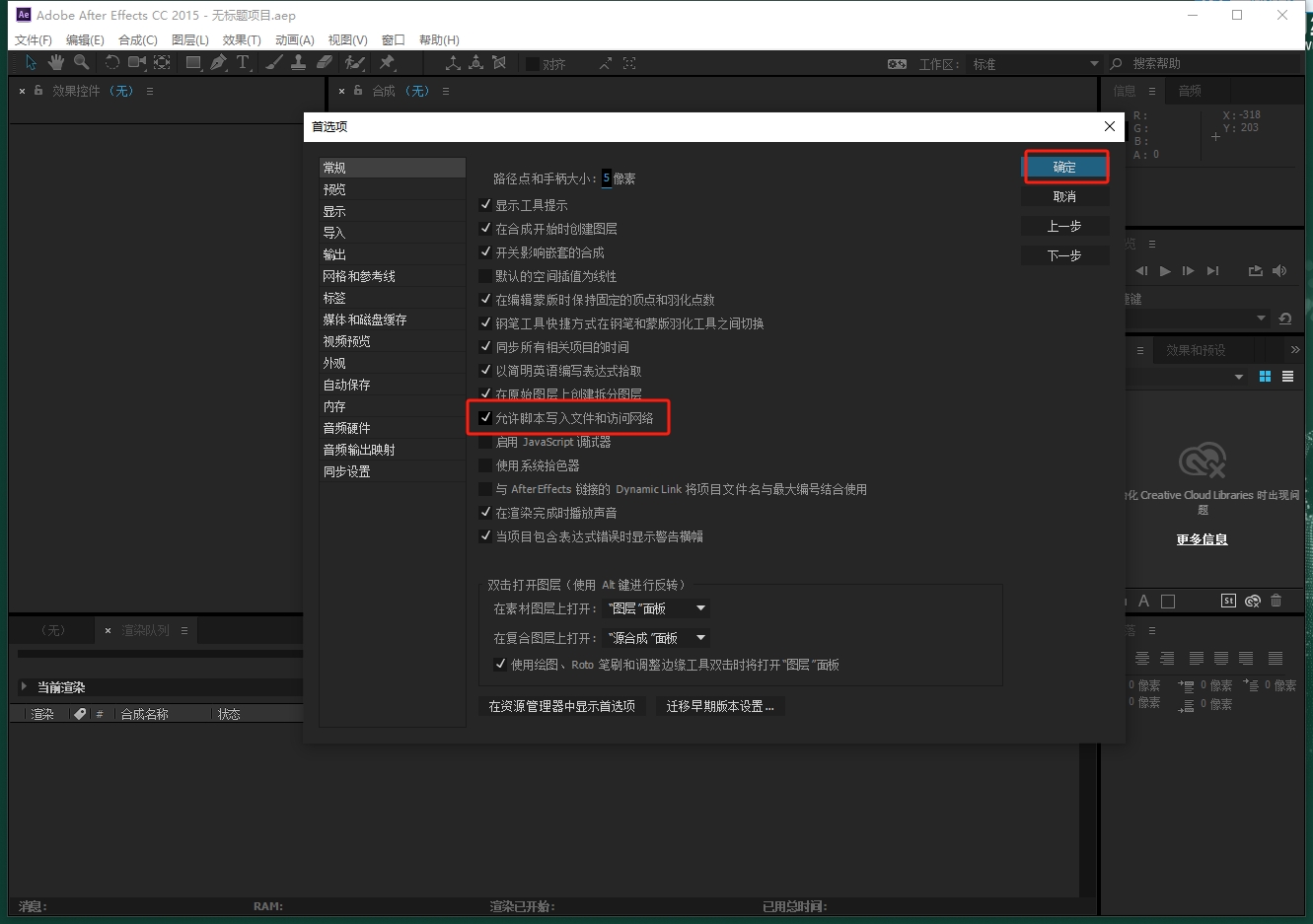Select the Eraser tool

[x=325, y=63]
